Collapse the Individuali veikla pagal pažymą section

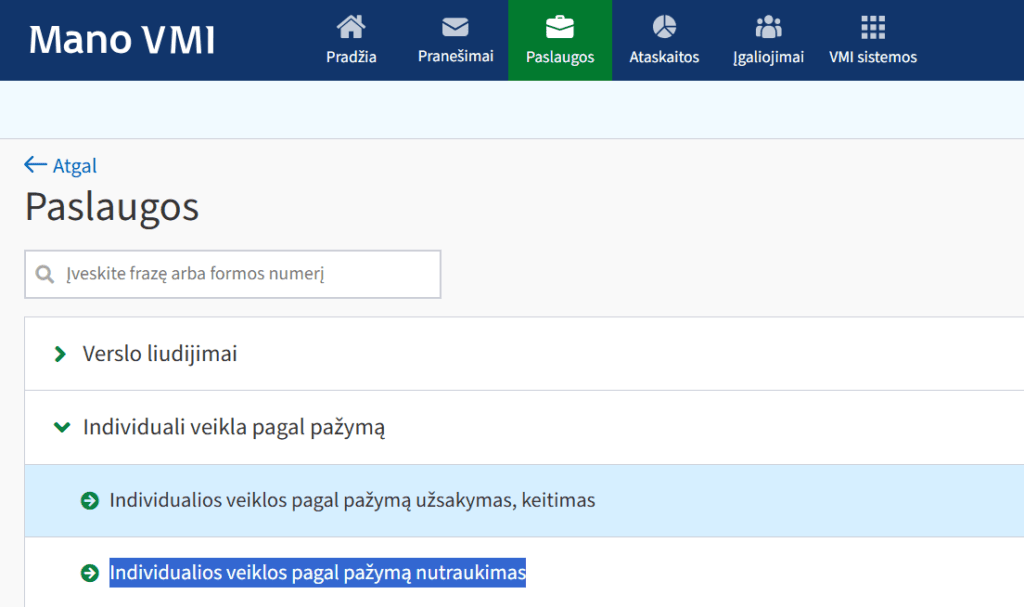pos(60,428)
